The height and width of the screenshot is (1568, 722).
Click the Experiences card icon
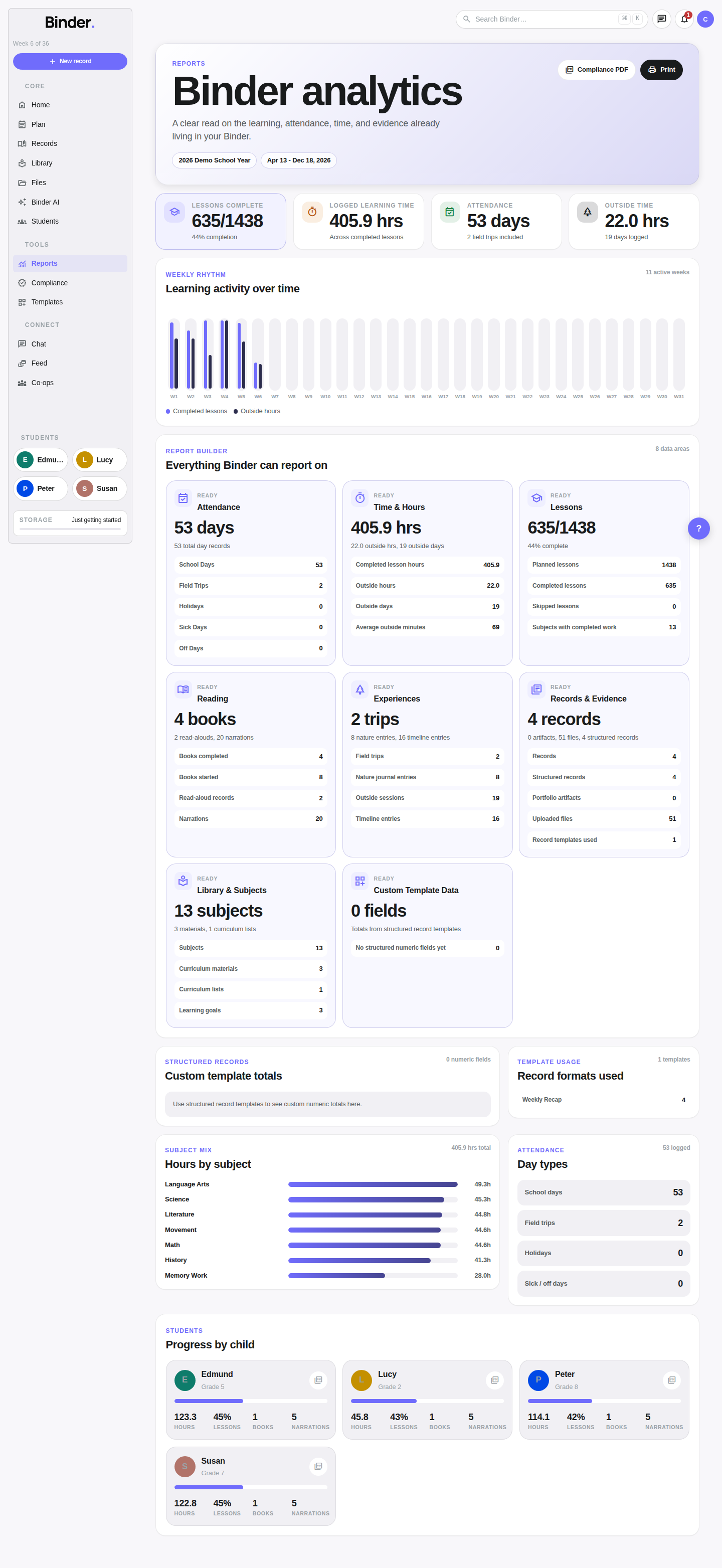pos(360,689)
